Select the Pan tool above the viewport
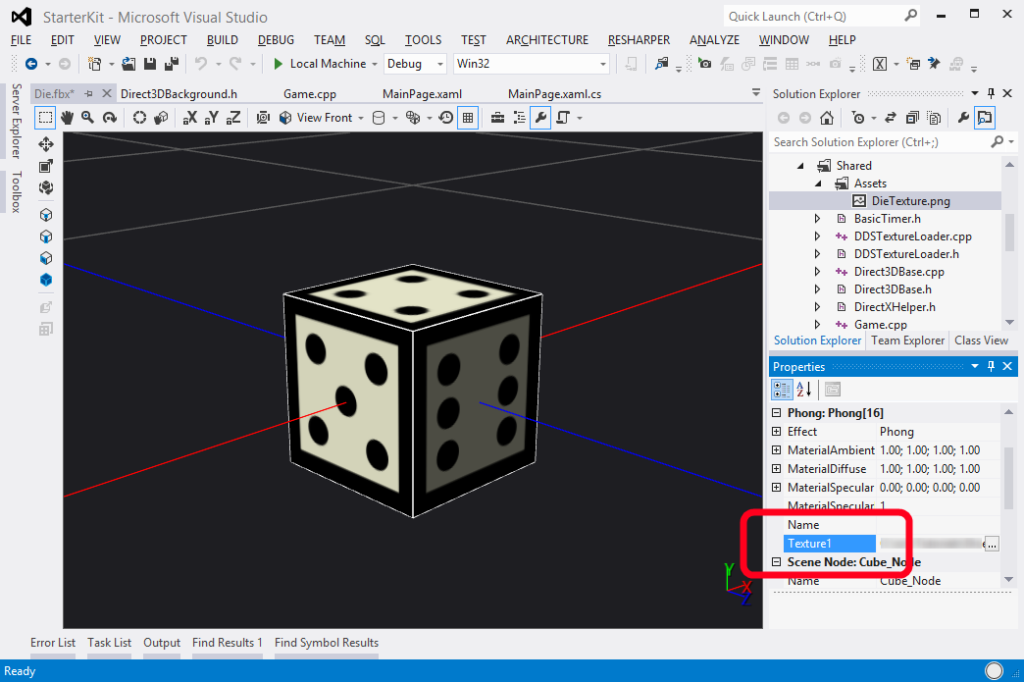The height and width of the screenshot is (682, 1024). tap(67, 117)
